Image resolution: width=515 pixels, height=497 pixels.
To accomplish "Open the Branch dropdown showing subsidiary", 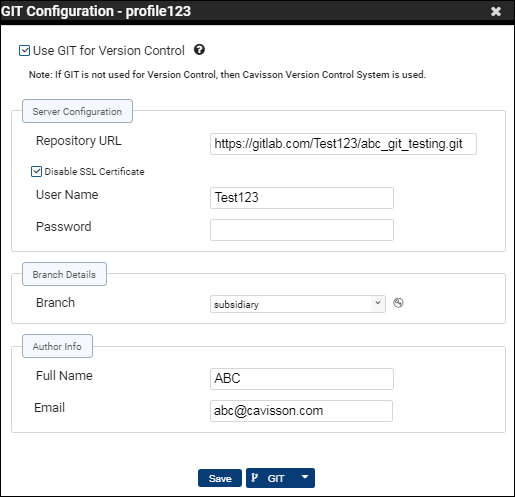I will [298, 304].
